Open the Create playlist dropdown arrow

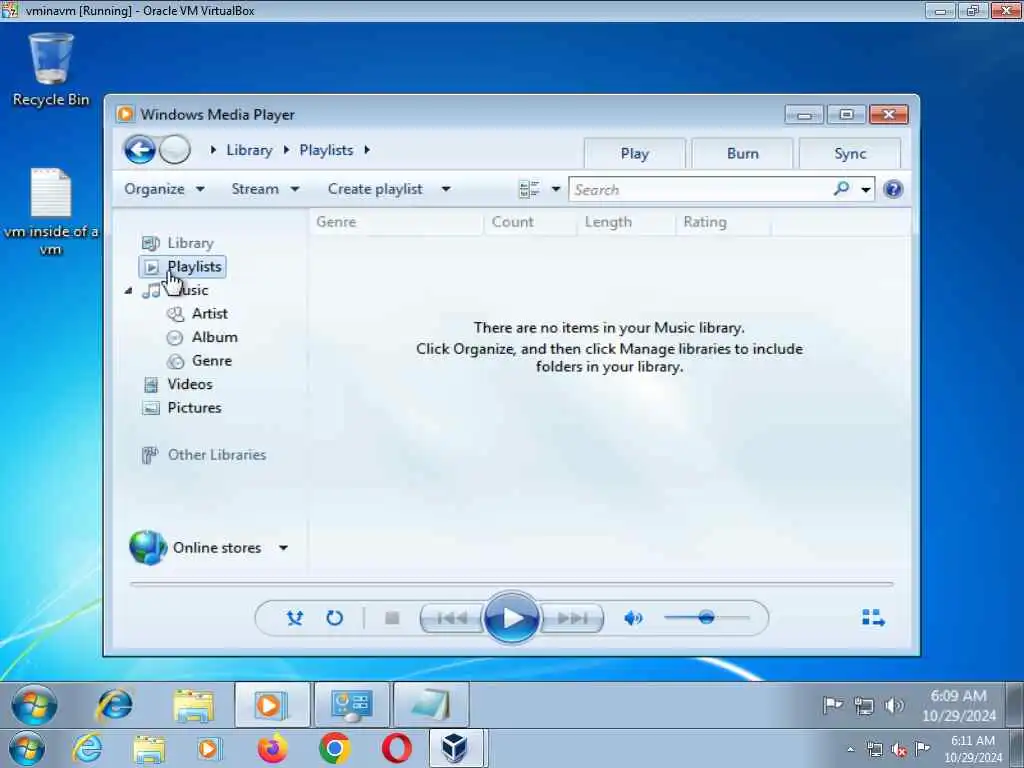click(x=446, y=189)
